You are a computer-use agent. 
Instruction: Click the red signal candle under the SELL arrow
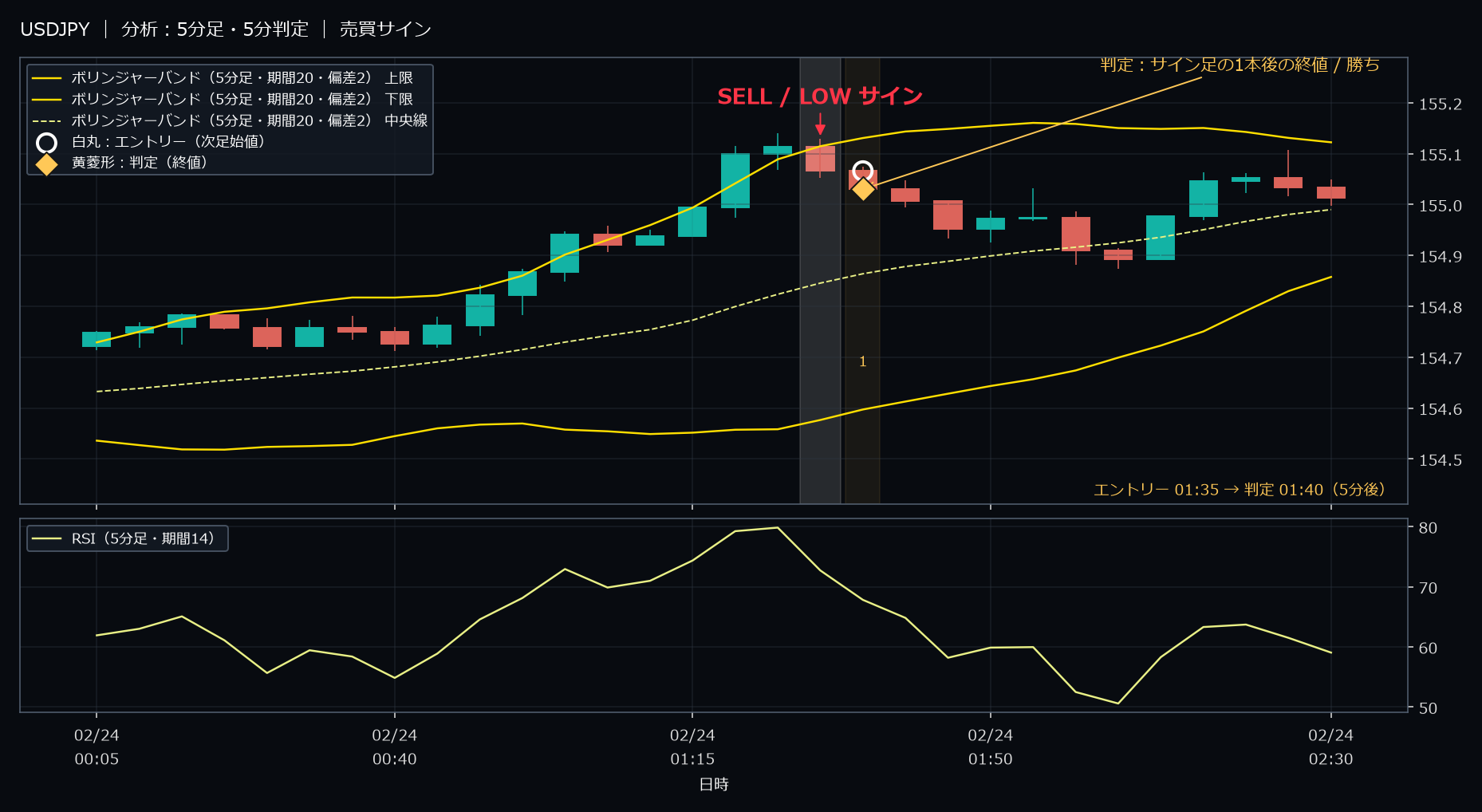pos(820,159)
